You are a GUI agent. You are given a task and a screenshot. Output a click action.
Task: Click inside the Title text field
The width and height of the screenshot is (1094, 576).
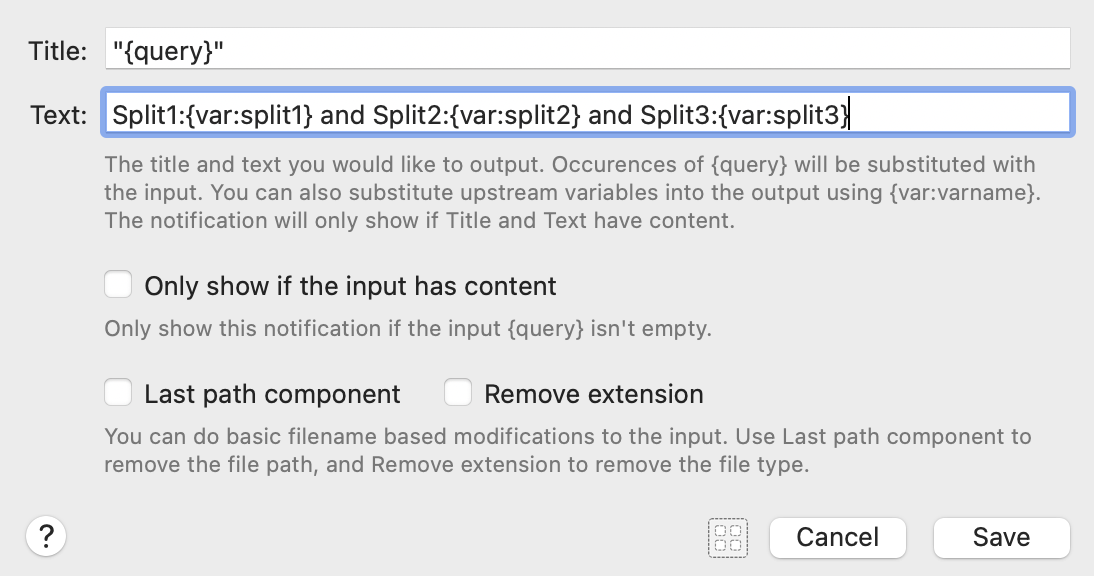pyautogui.click(x=587, y=47)
